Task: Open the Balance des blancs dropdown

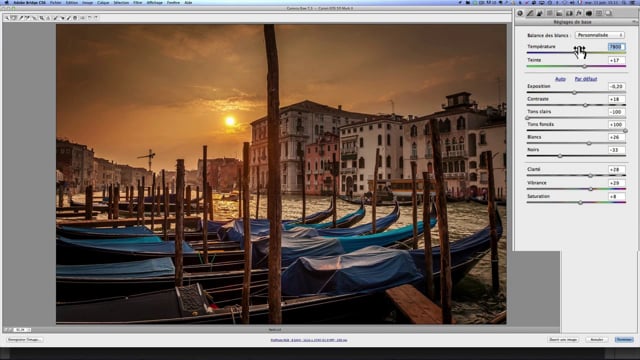Action: coord(600,35)
